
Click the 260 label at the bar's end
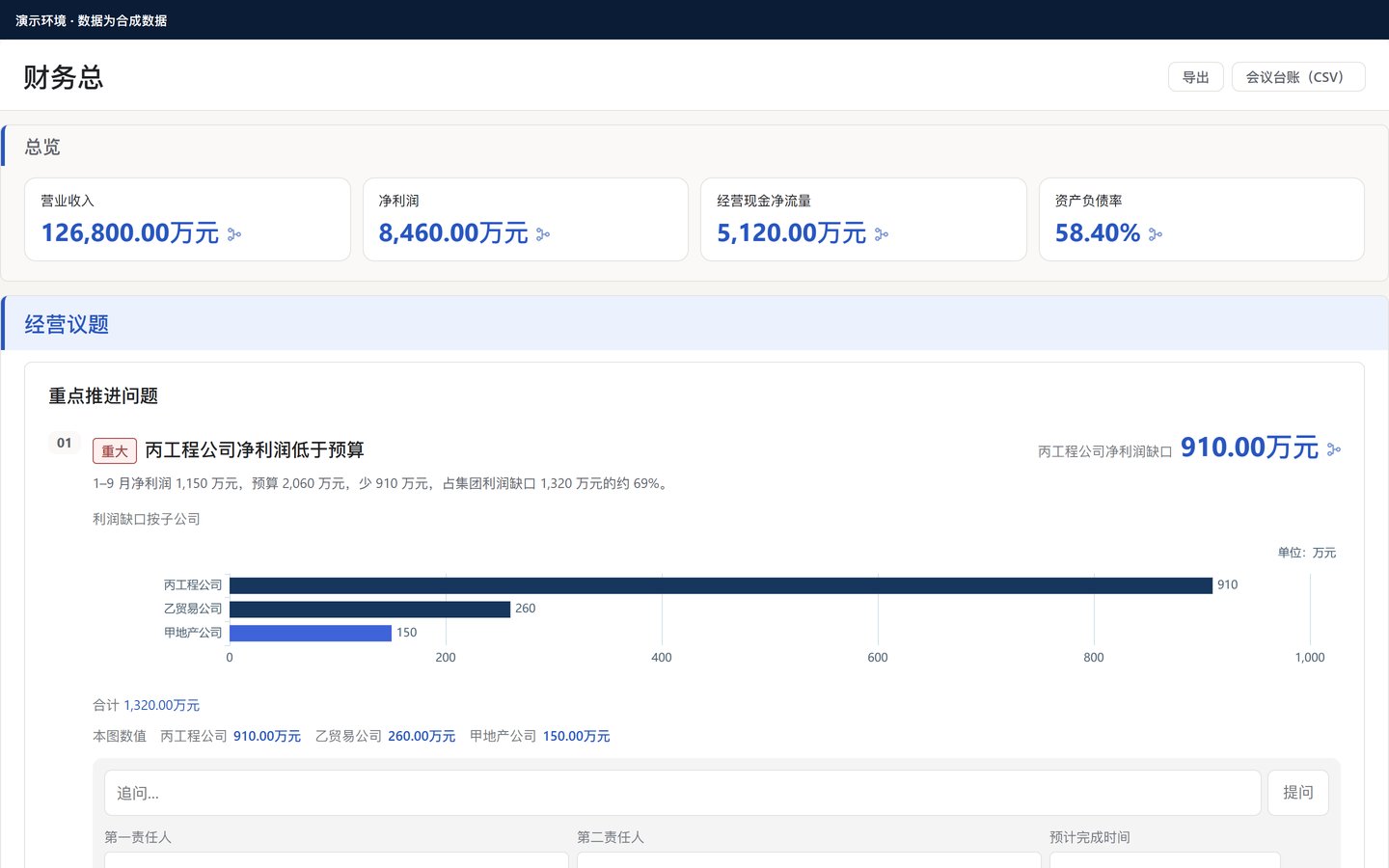pos(526,610)
